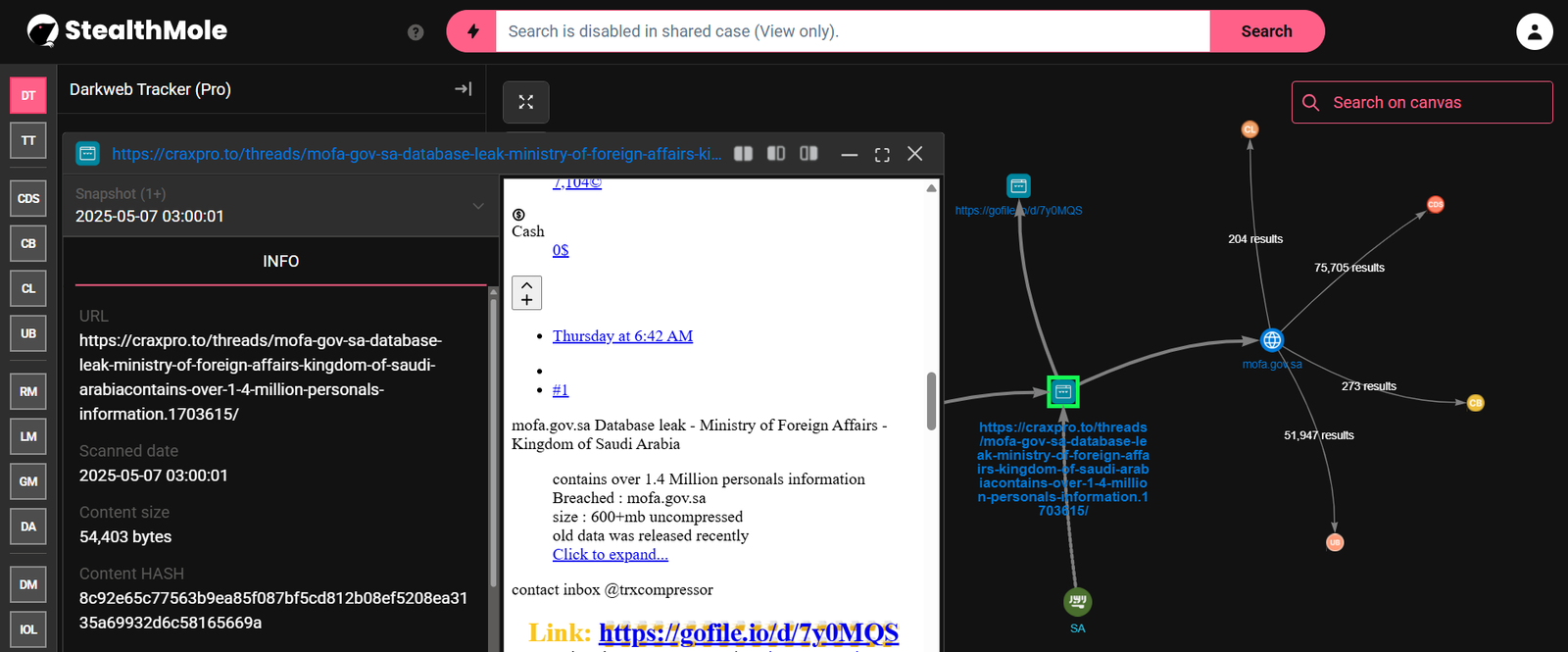Viewport: 1568px width, 652px height.
Task: Select the yellow CB node on canvas
Action: pos(1476,403)
